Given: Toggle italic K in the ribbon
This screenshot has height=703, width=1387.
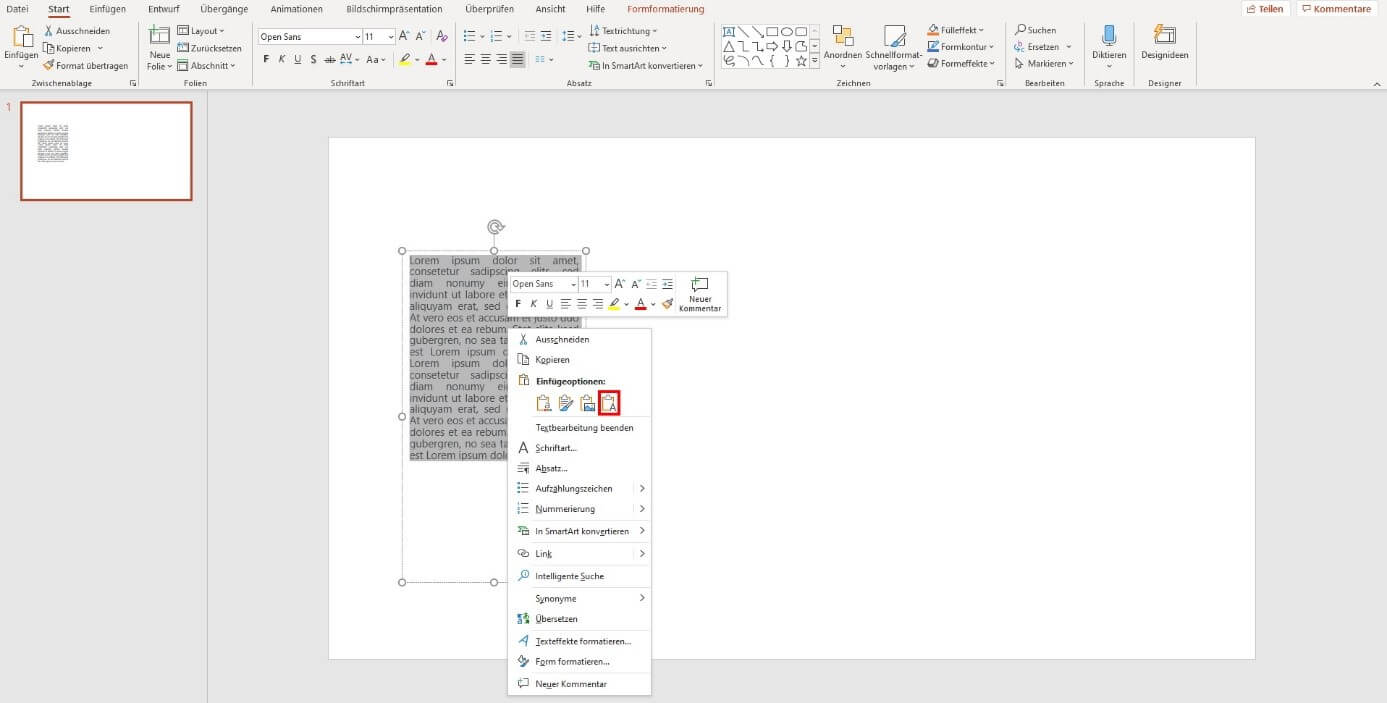Looking at the screenshot, I should (282, 60).
